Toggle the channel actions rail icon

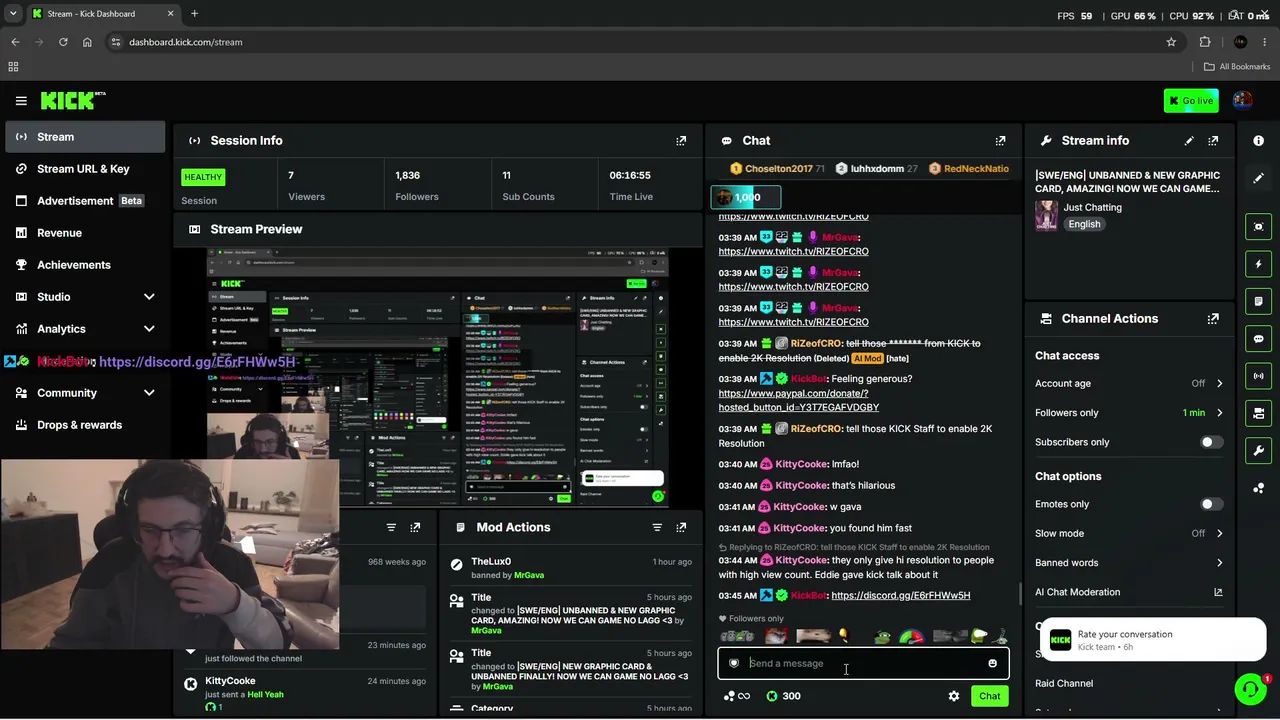1259,413
